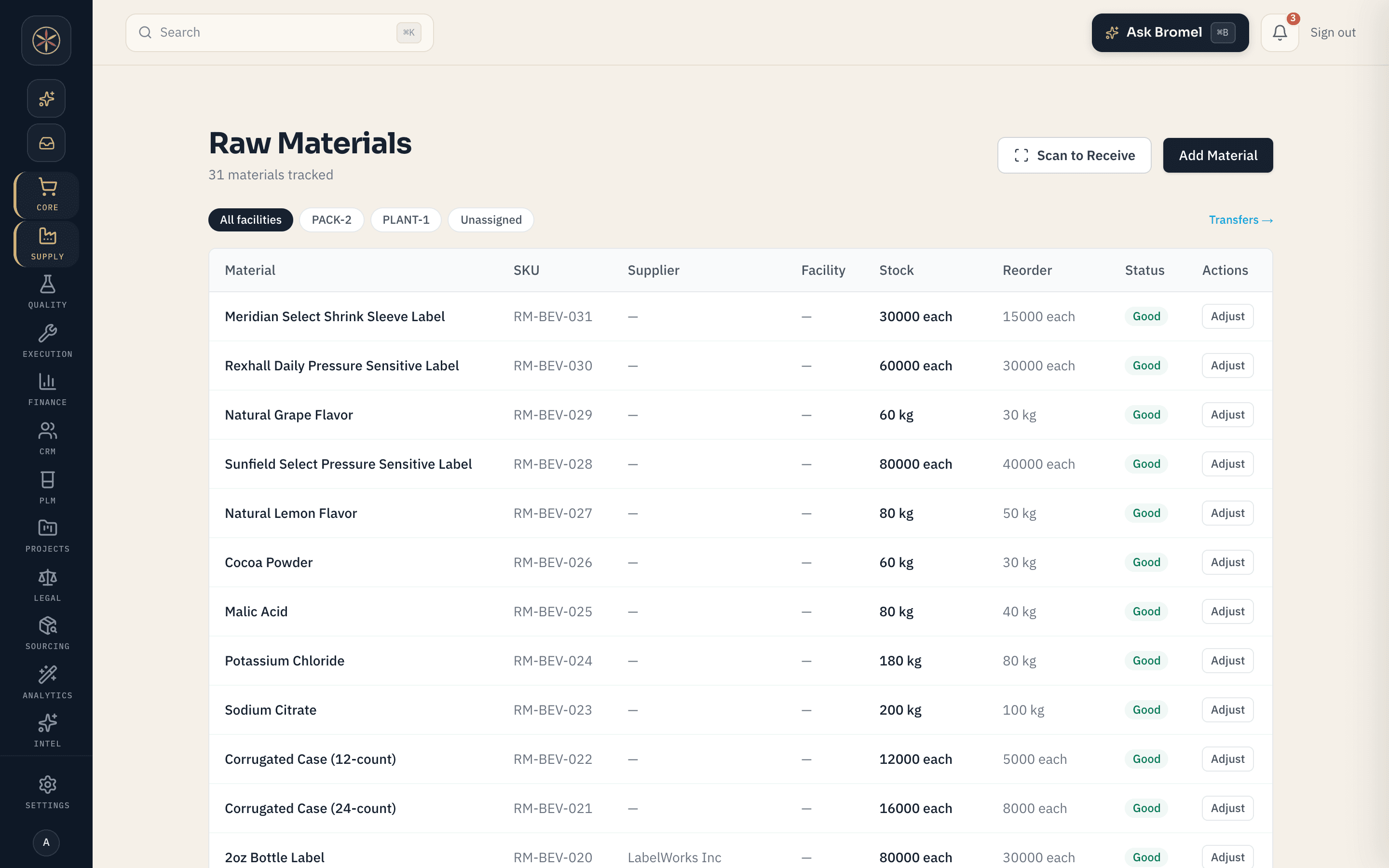Click the Reorder column header
The height and width of the screenshot is (868, 1389).
(x=1027, y=271)
